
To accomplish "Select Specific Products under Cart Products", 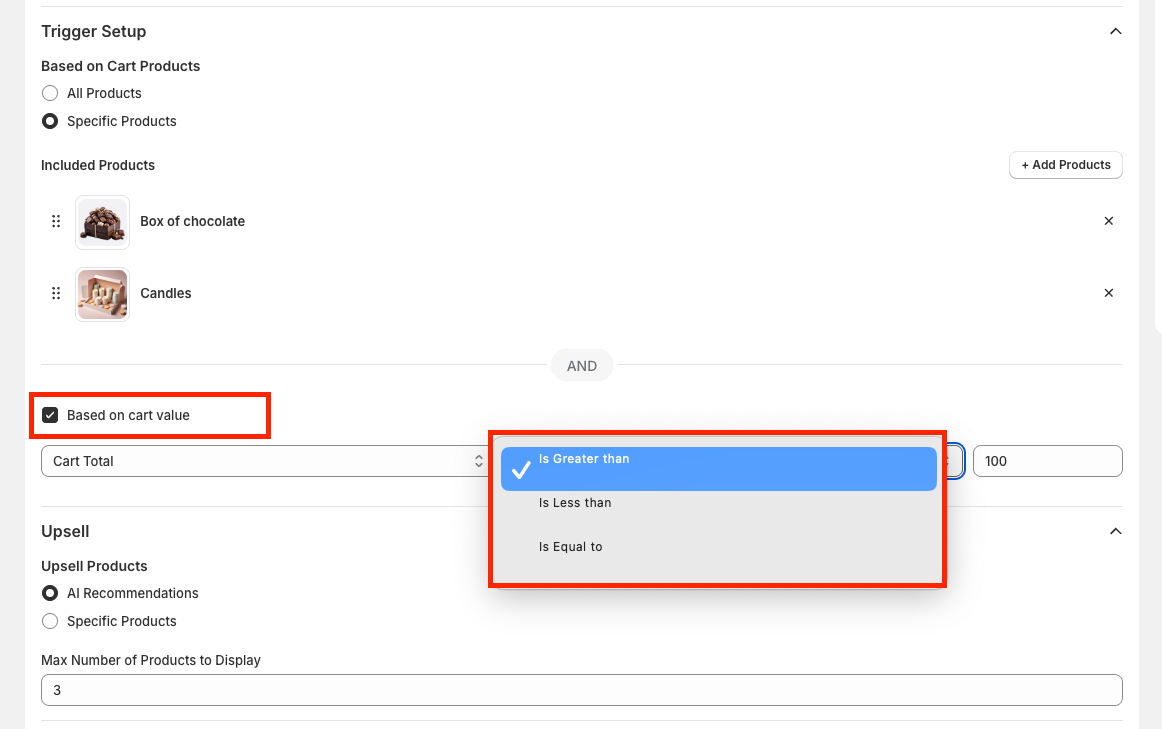I will pyautogui.click(x=50, y=121).
